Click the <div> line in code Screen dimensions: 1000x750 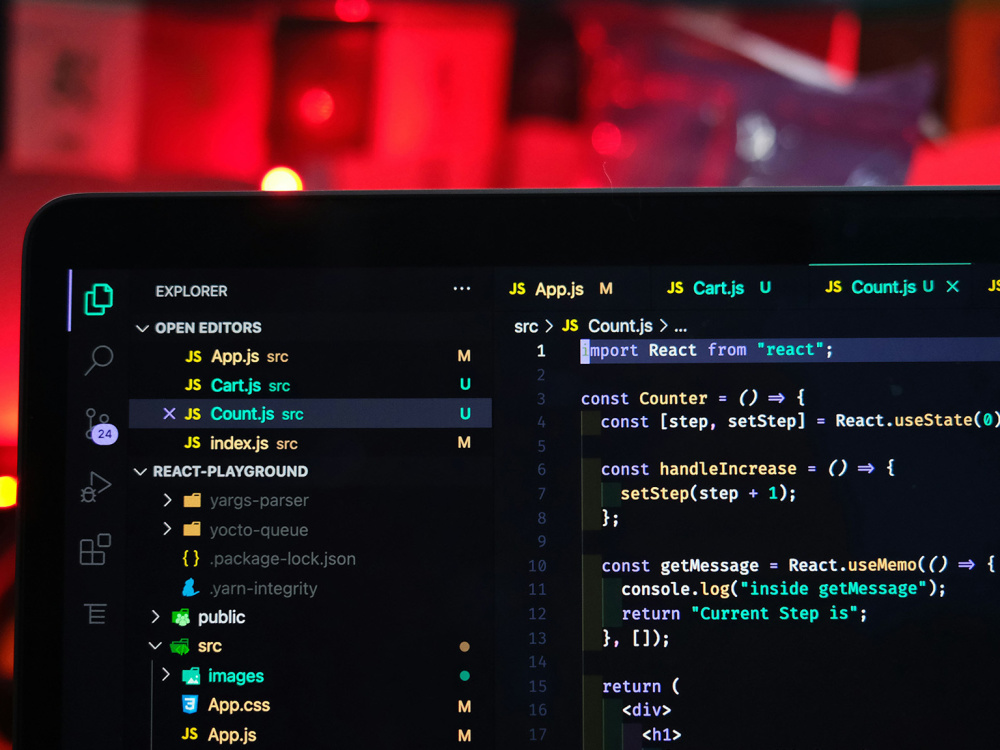coord(647,710)
